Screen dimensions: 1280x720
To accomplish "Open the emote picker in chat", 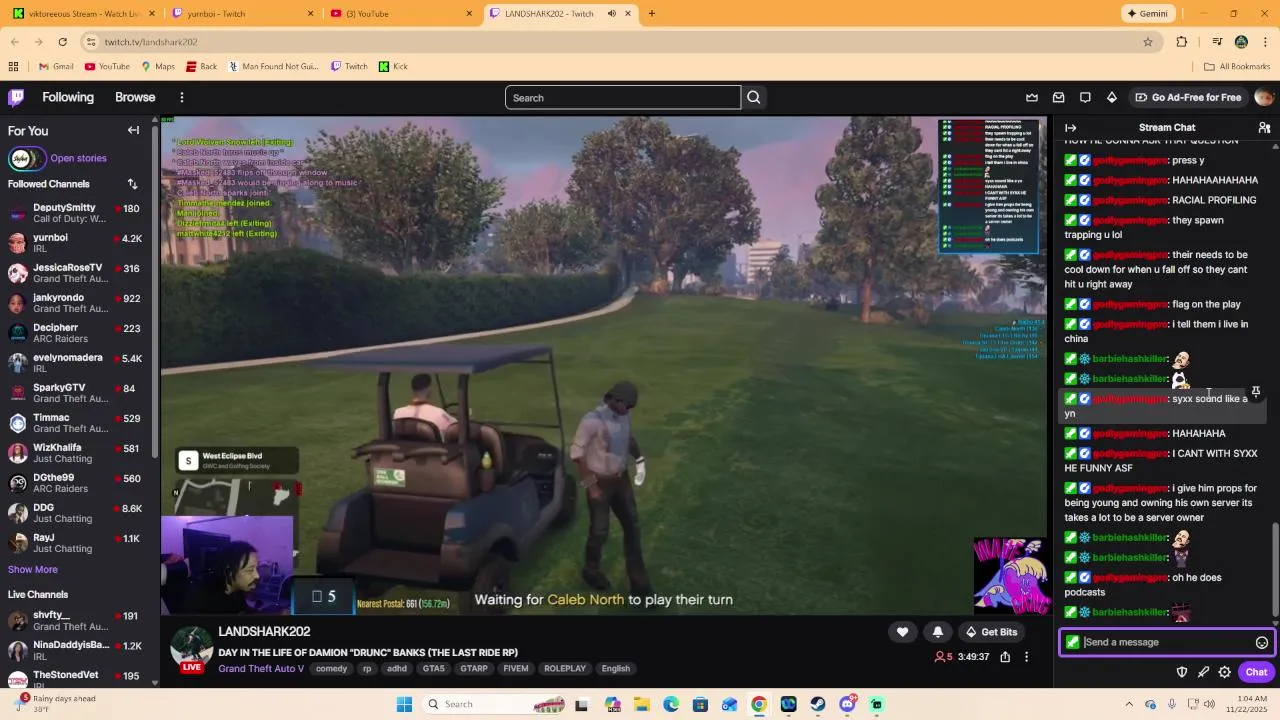I will click(x=1262, y=643).
